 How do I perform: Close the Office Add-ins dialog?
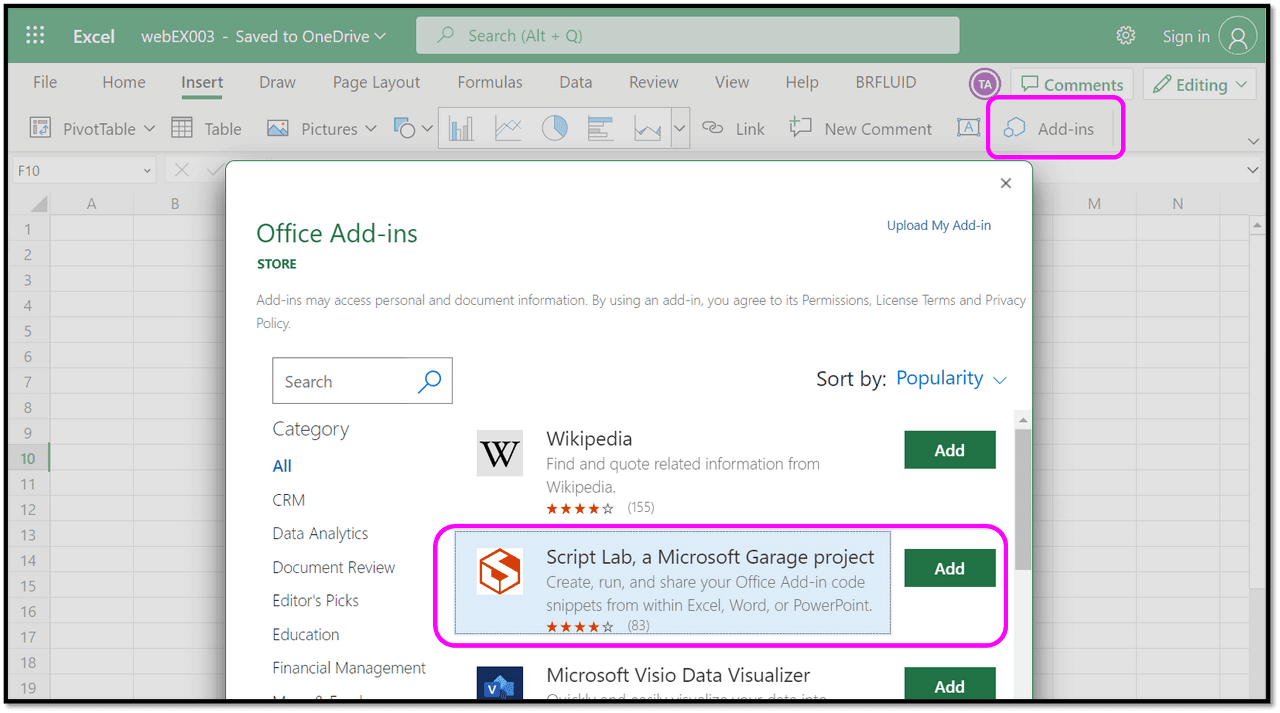[1006, 183]
